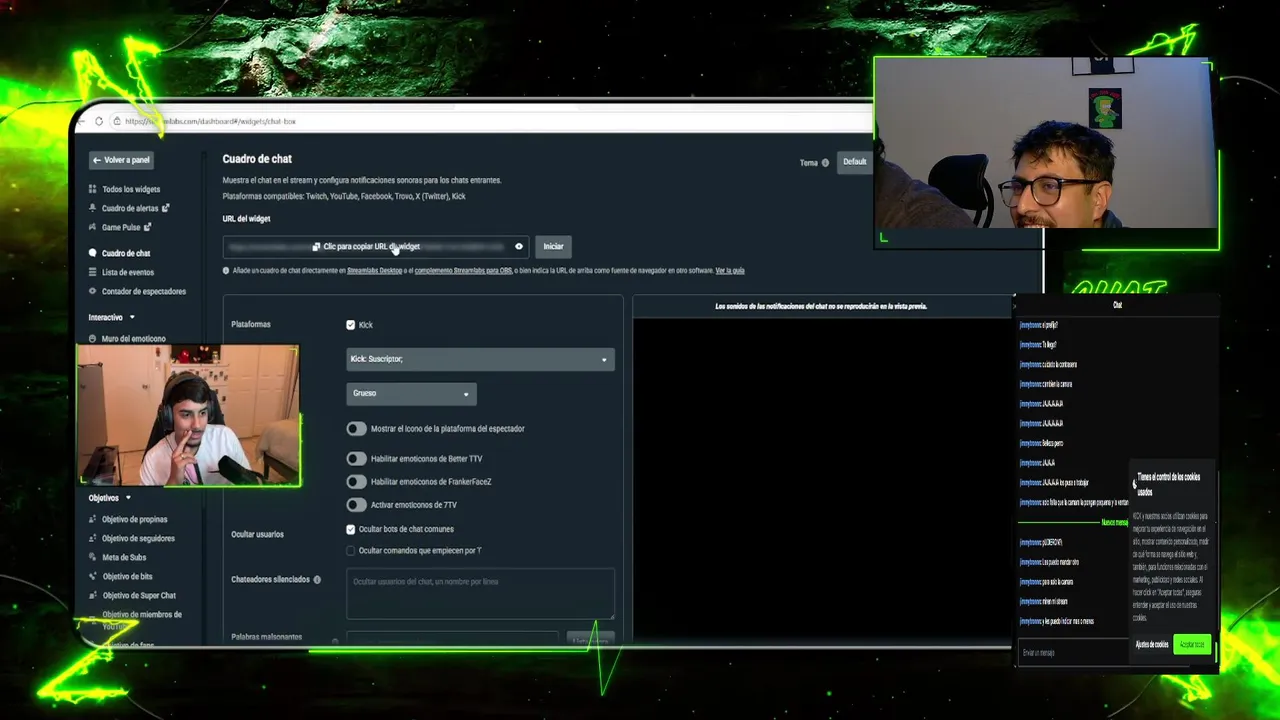Image resolution: width=1280 pixels, height=720 pixels.
Task: Open the Default theme dropdown
Action: pos(854,162)
